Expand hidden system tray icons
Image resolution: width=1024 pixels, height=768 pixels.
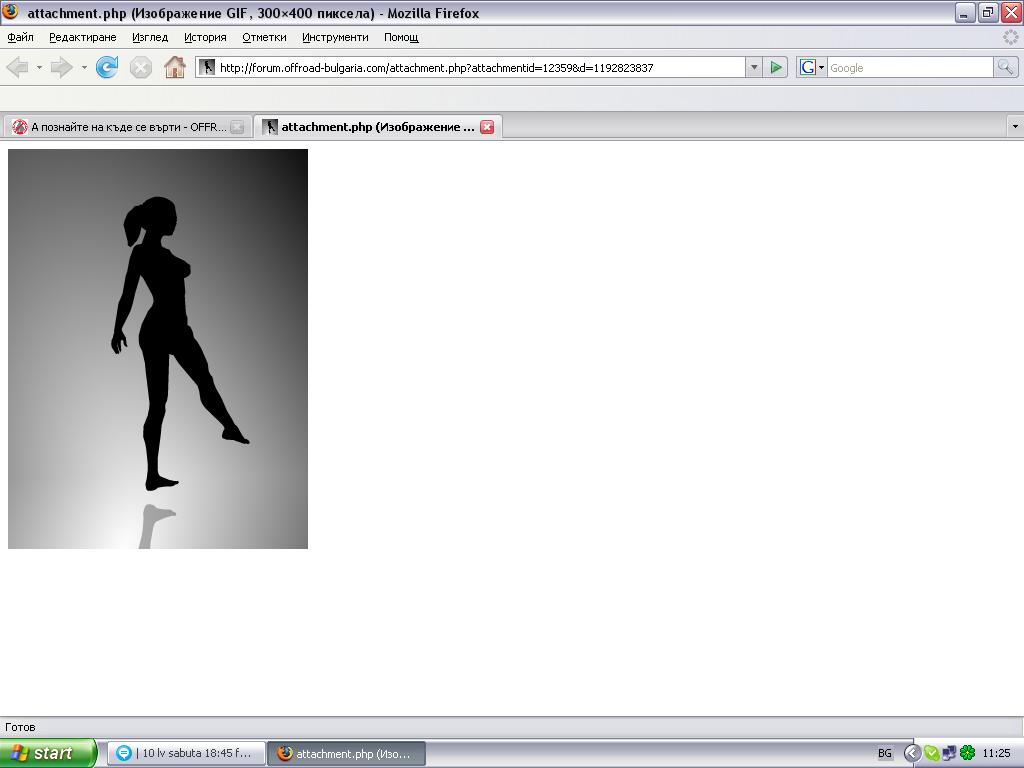pyautogui.click(x=912, y=753)
